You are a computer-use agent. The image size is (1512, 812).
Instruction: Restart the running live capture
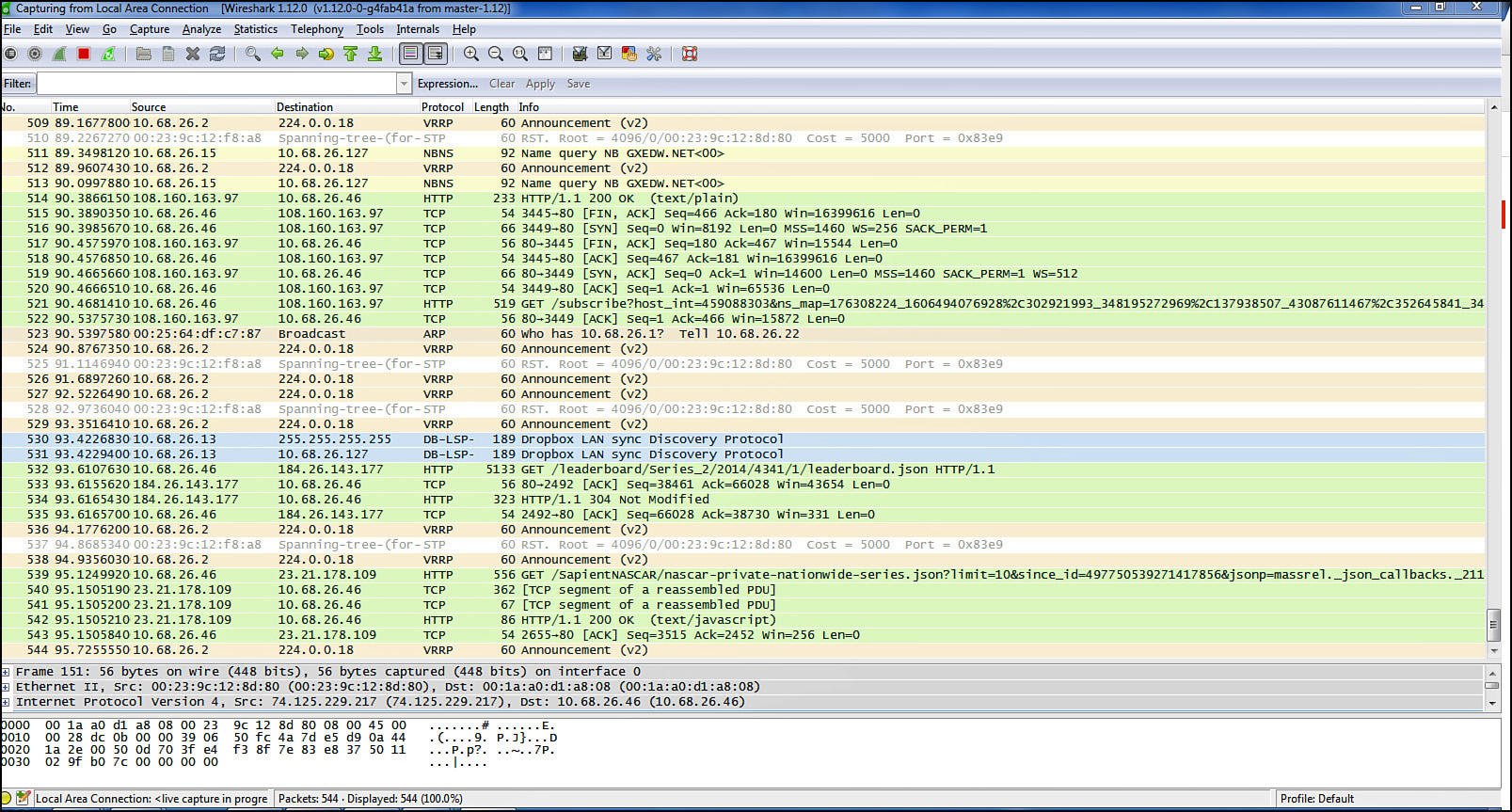tap(108, 54)
